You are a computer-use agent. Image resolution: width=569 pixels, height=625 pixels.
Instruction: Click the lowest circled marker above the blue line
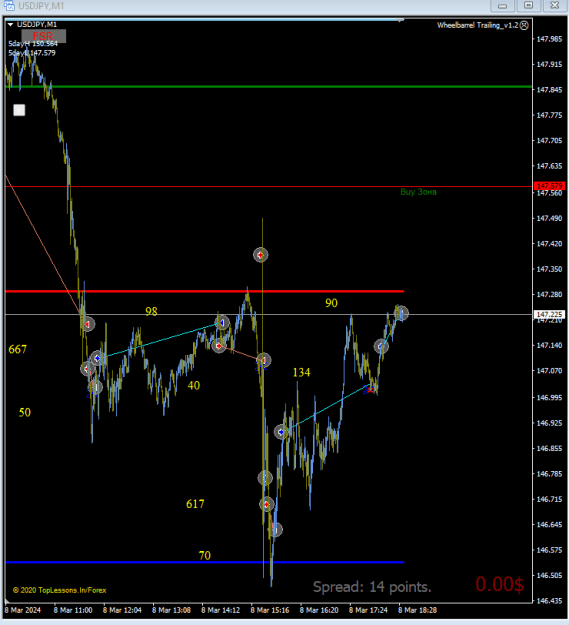click(x=275, y=530)
